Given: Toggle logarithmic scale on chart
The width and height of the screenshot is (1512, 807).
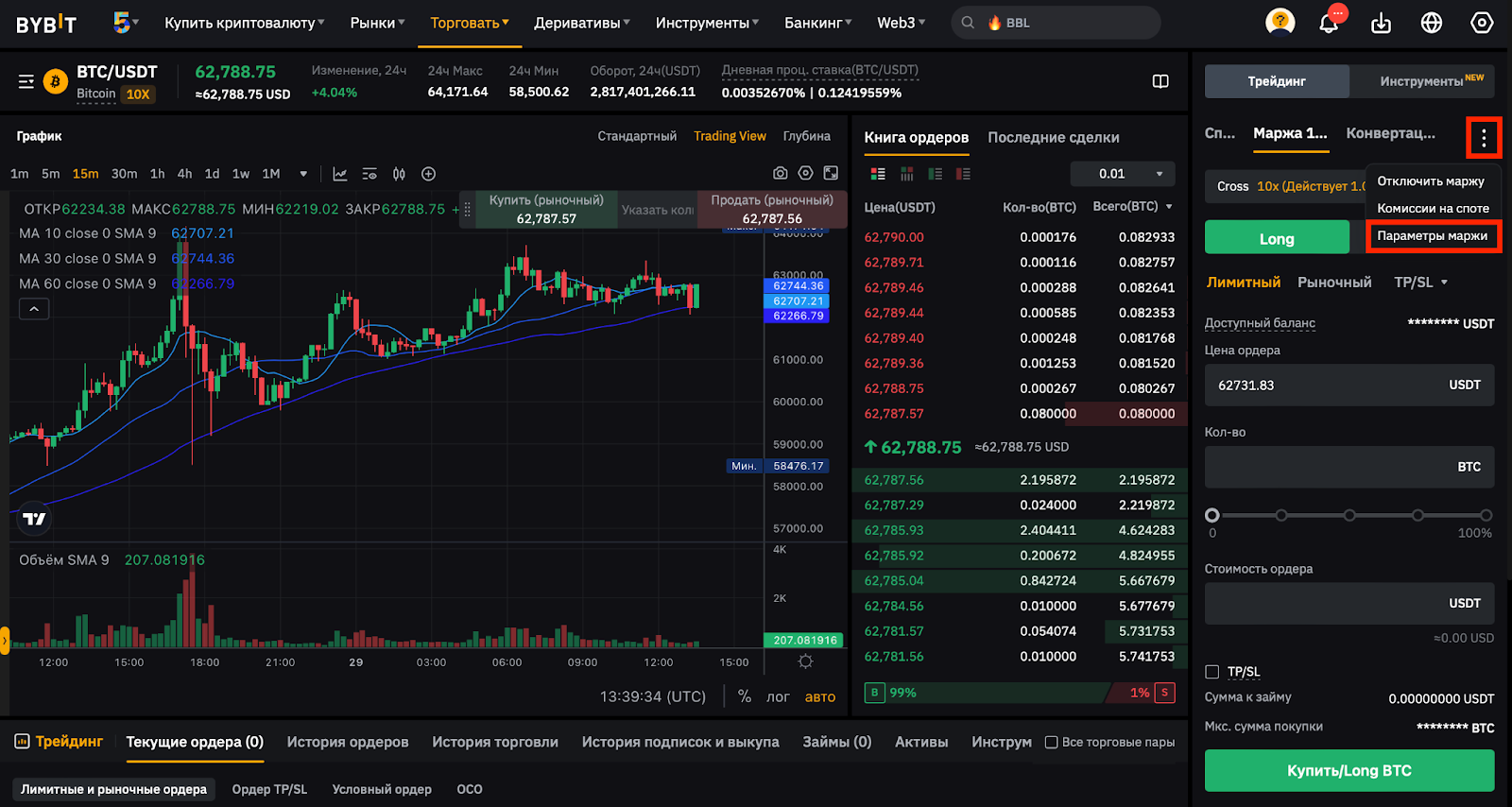Looking at the screenshot, I should click(778, 696).
